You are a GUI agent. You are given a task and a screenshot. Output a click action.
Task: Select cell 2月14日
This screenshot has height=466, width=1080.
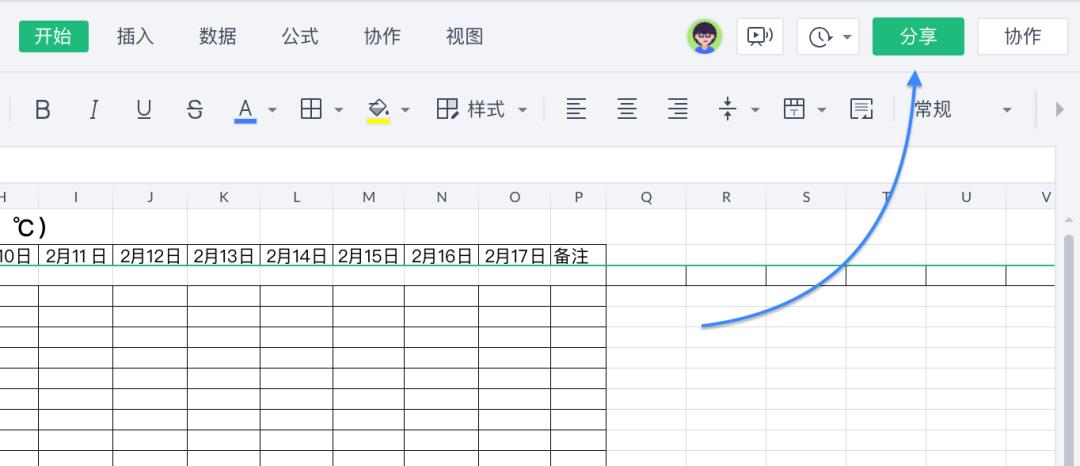coord(297,256)
